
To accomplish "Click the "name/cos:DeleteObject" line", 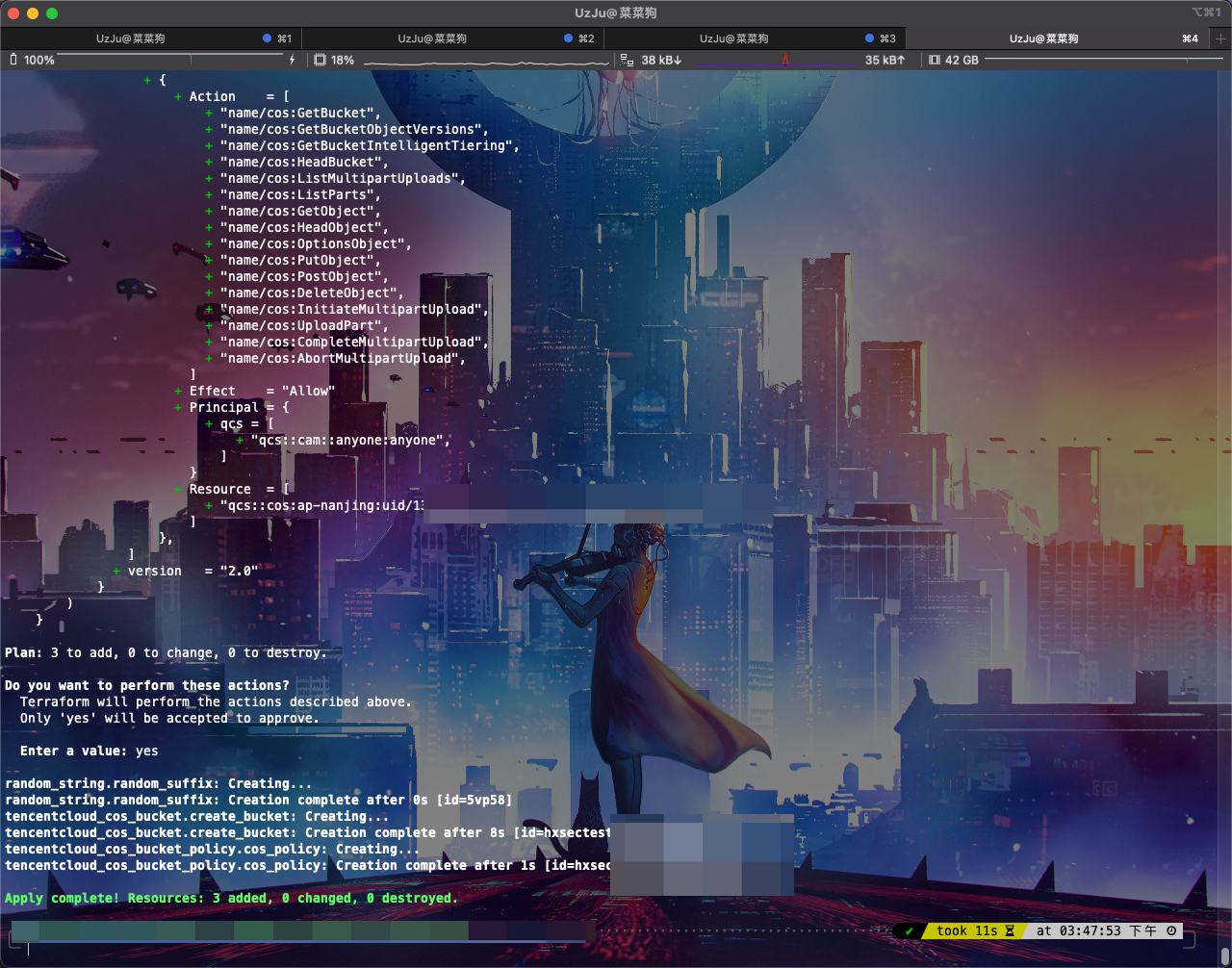I will 305,293.
